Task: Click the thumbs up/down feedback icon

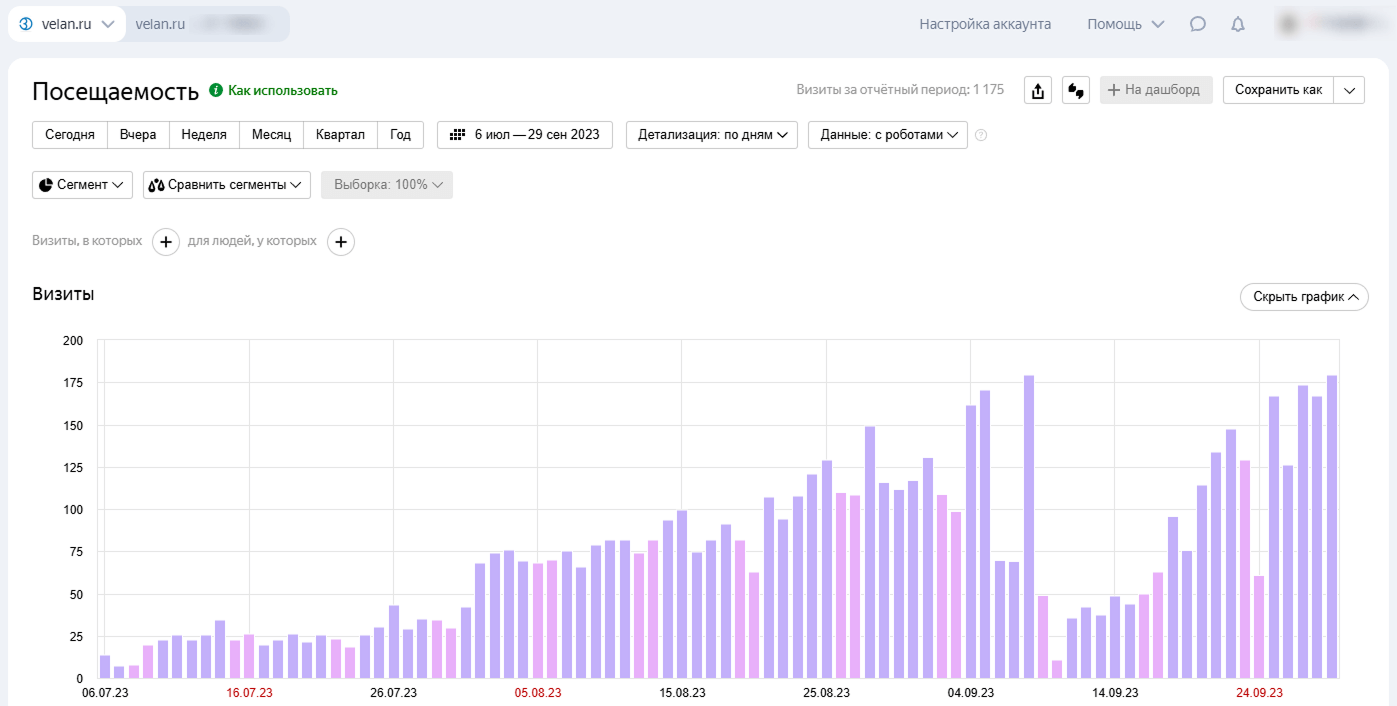Action: click(1076, 90)
